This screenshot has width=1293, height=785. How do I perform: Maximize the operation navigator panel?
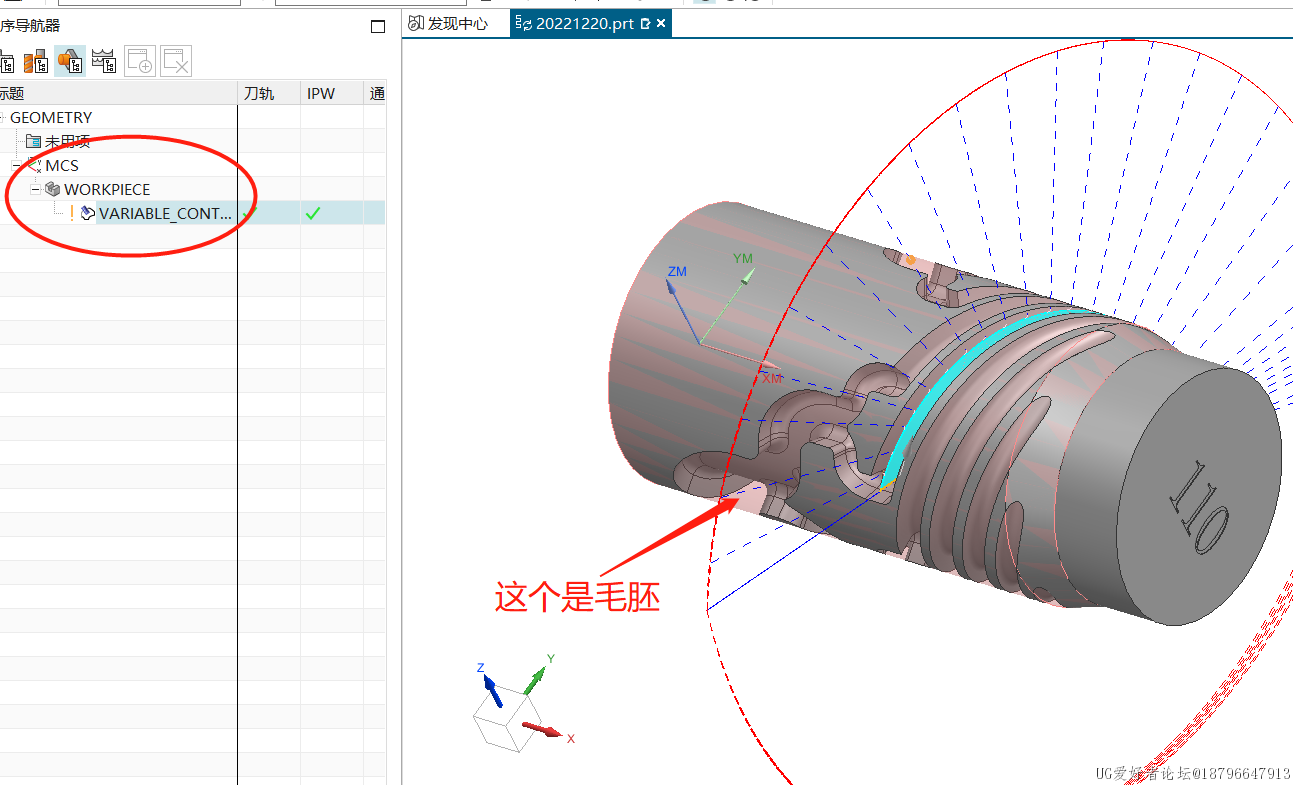click(378, 27)
